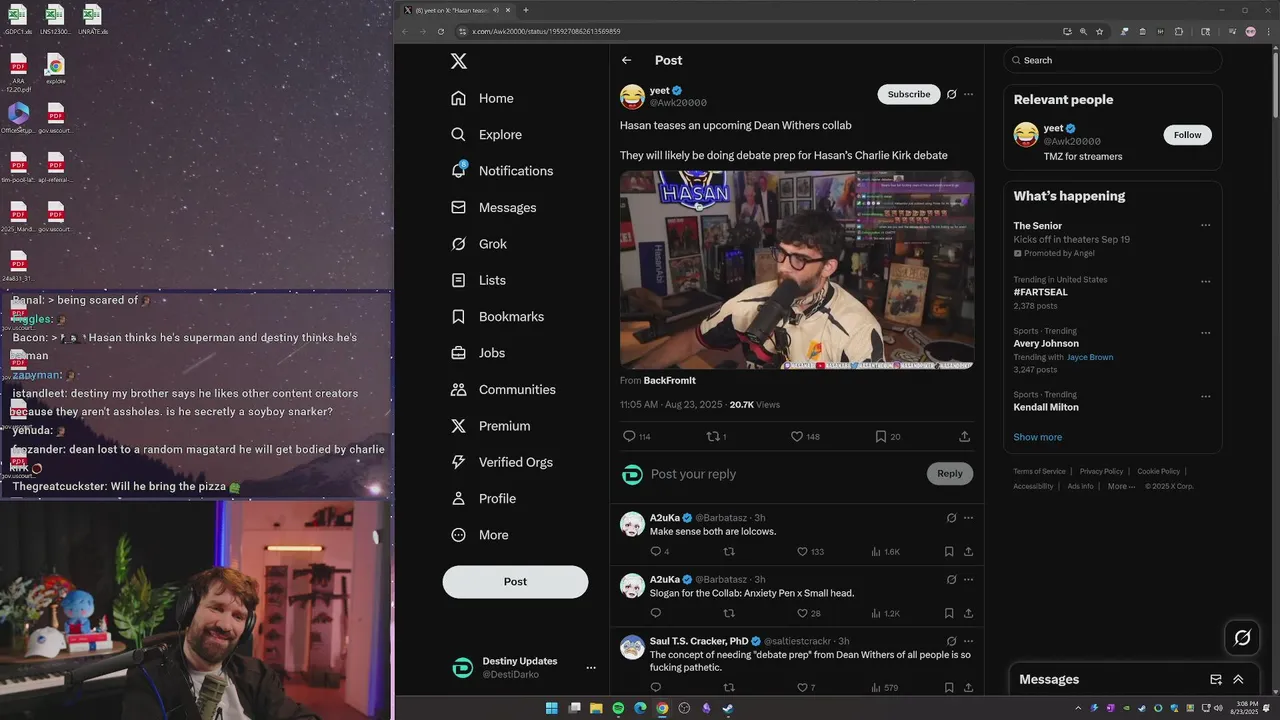Click the Grok icon beside Subscribe
Image resolution: width=1280 pixels, height=720 pixels.
coord(952,94)
